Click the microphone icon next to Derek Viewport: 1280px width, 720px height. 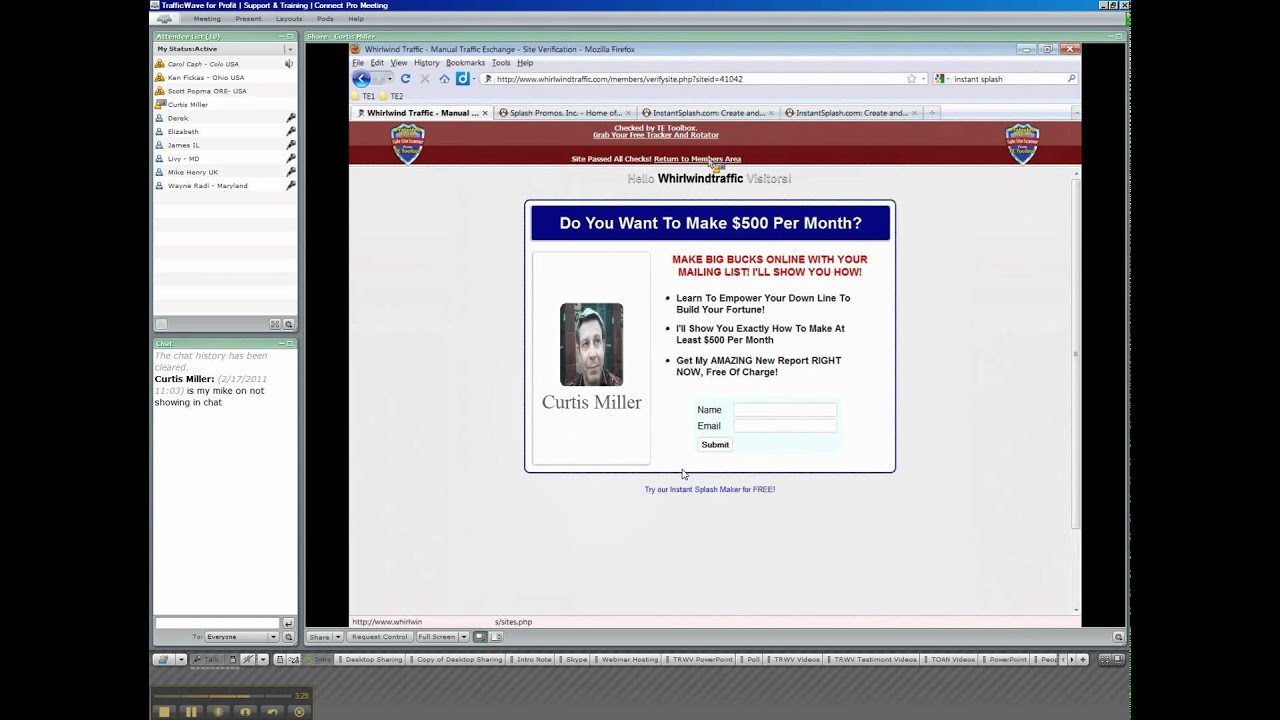tap(291, 118)
